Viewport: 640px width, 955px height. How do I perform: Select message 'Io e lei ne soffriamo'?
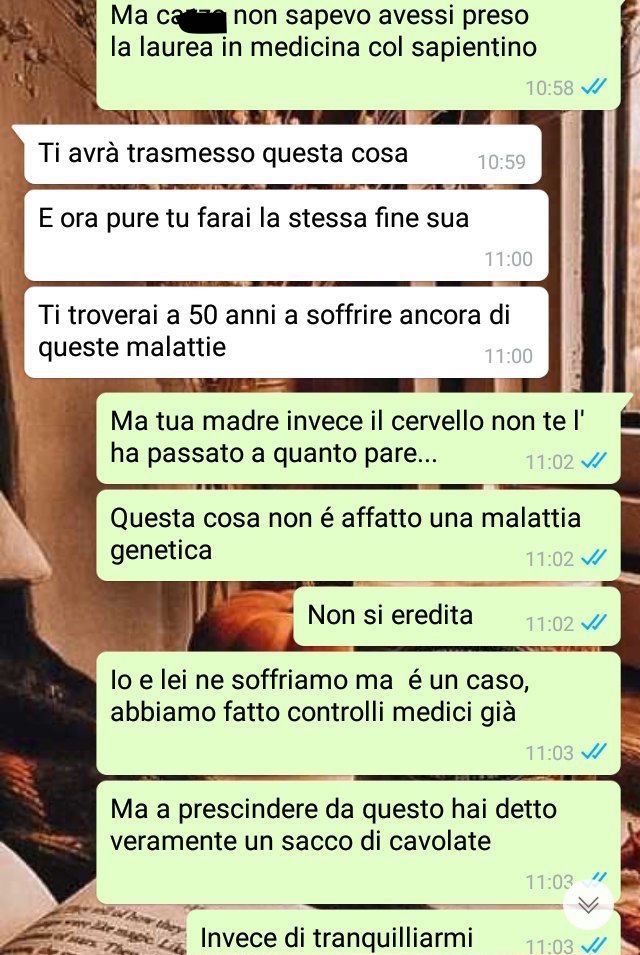pos(358,713)
